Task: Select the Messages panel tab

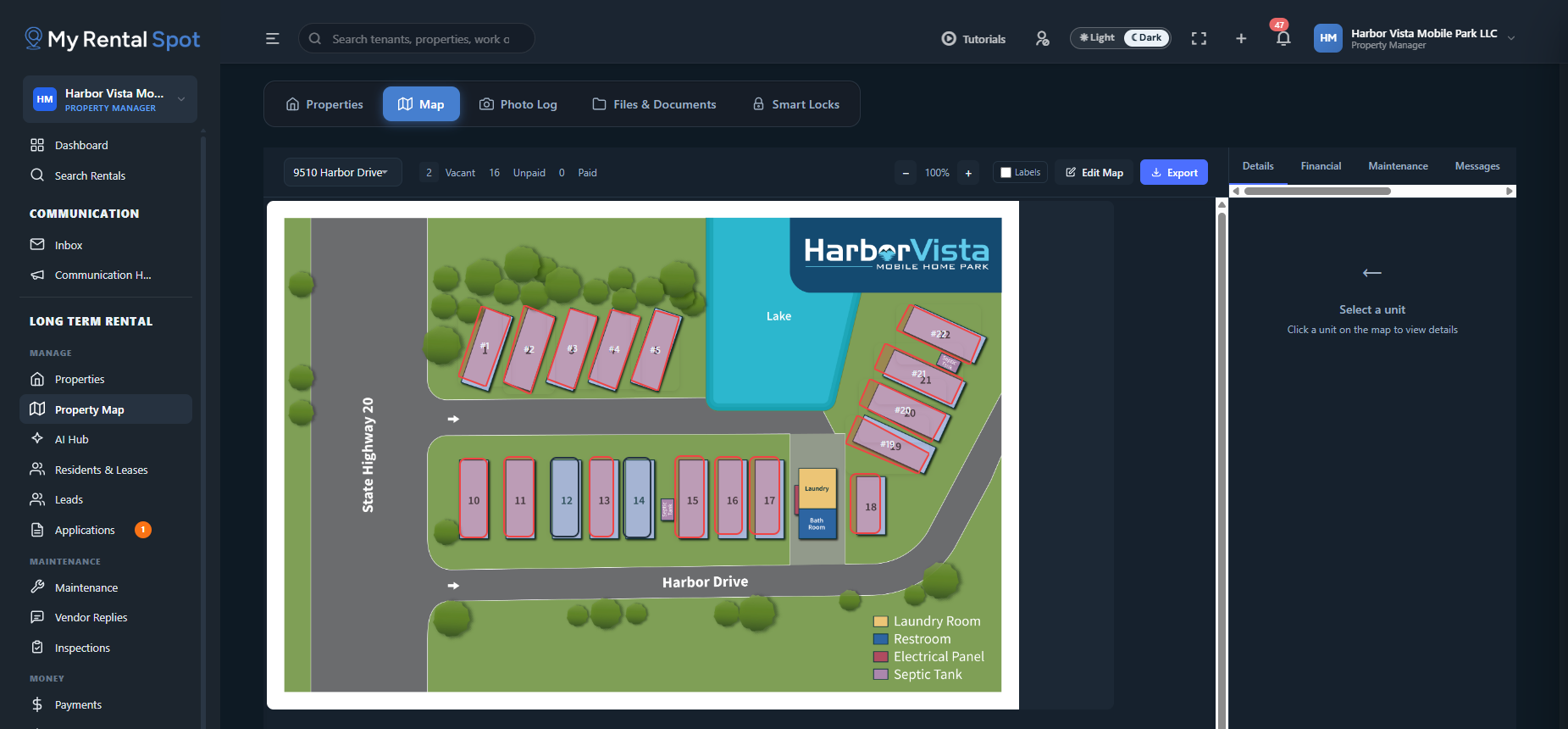Action: tap(1477, 166)
